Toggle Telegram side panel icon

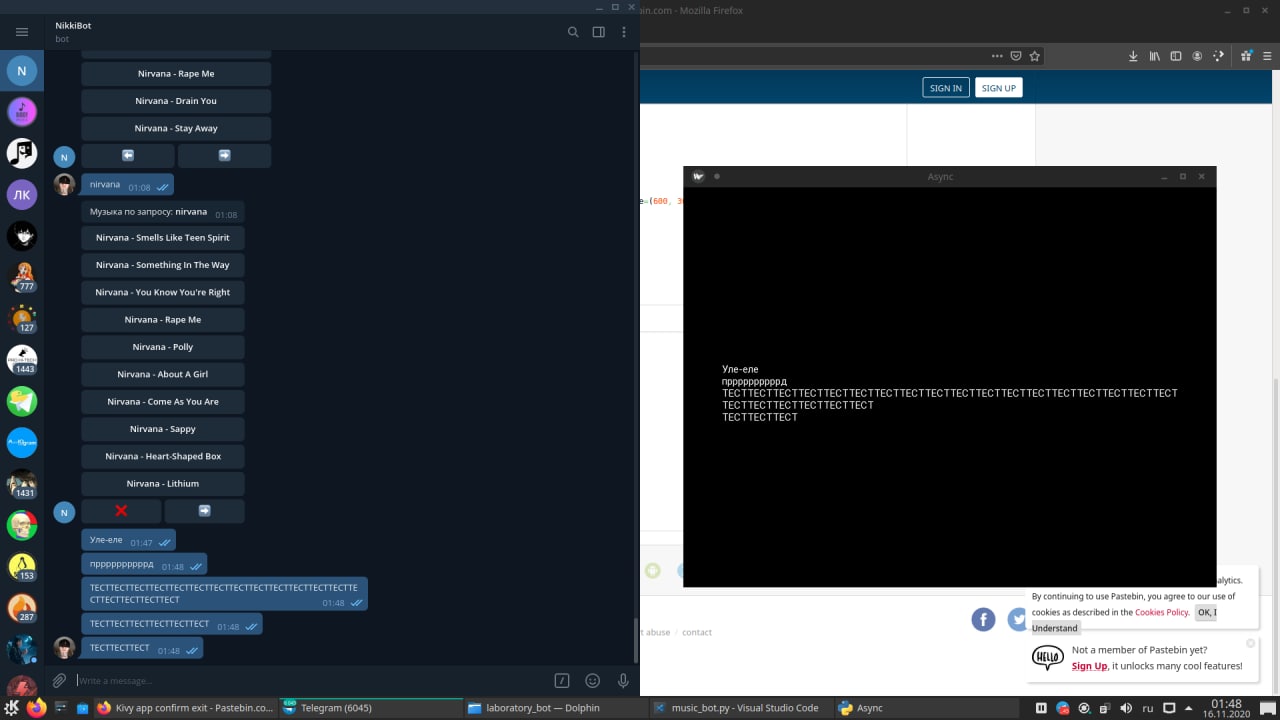pos(598,32)
